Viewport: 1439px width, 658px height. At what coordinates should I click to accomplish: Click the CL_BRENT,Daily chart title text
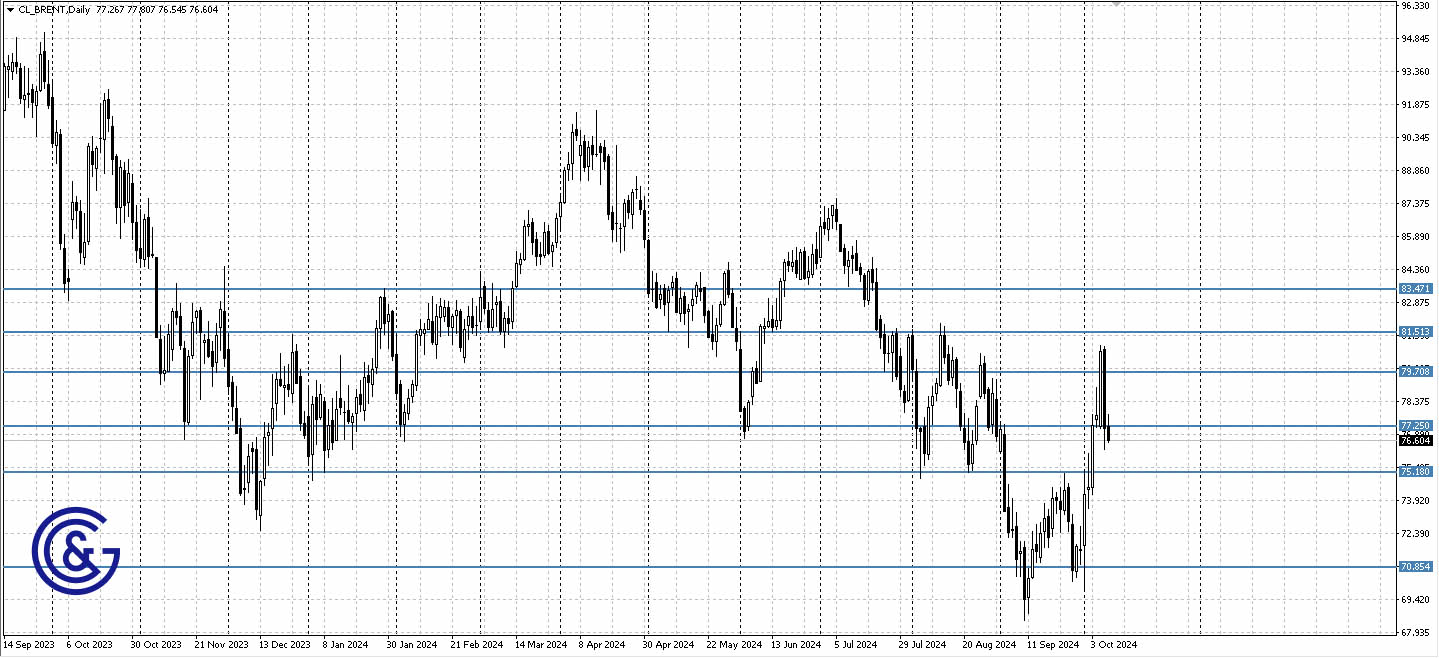[54, 9]
